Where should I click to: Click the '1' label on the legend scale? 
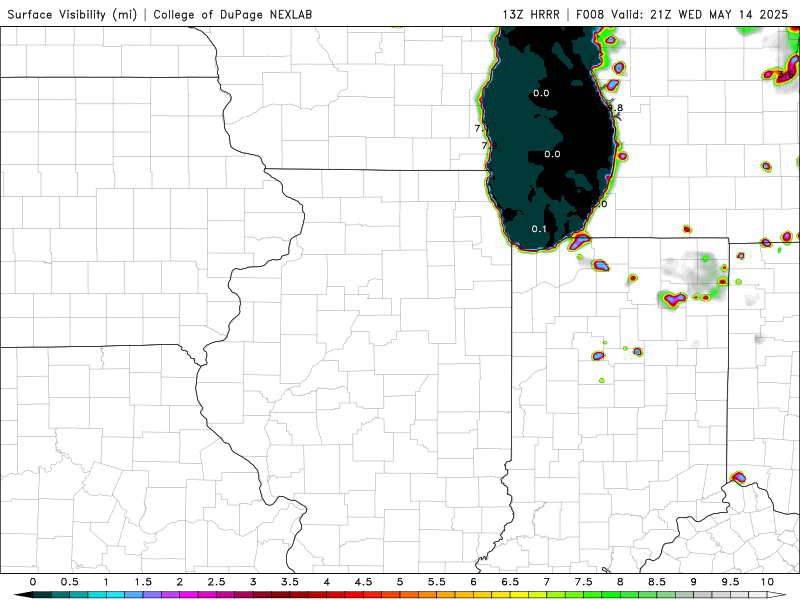(106, 582)
